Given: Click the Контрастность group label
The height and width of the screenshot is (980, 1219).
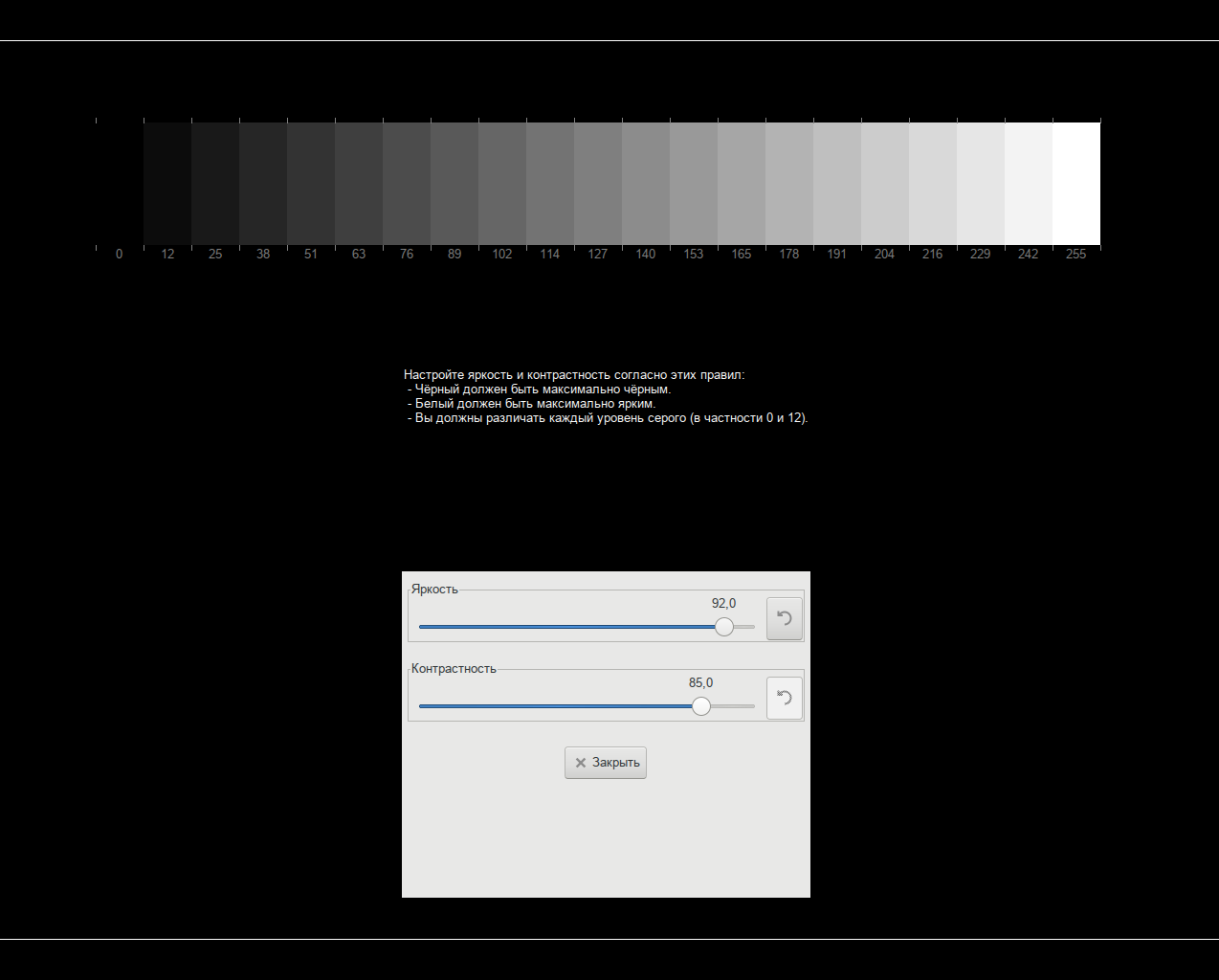Looking at the screenshot, I should pos(454,669).
